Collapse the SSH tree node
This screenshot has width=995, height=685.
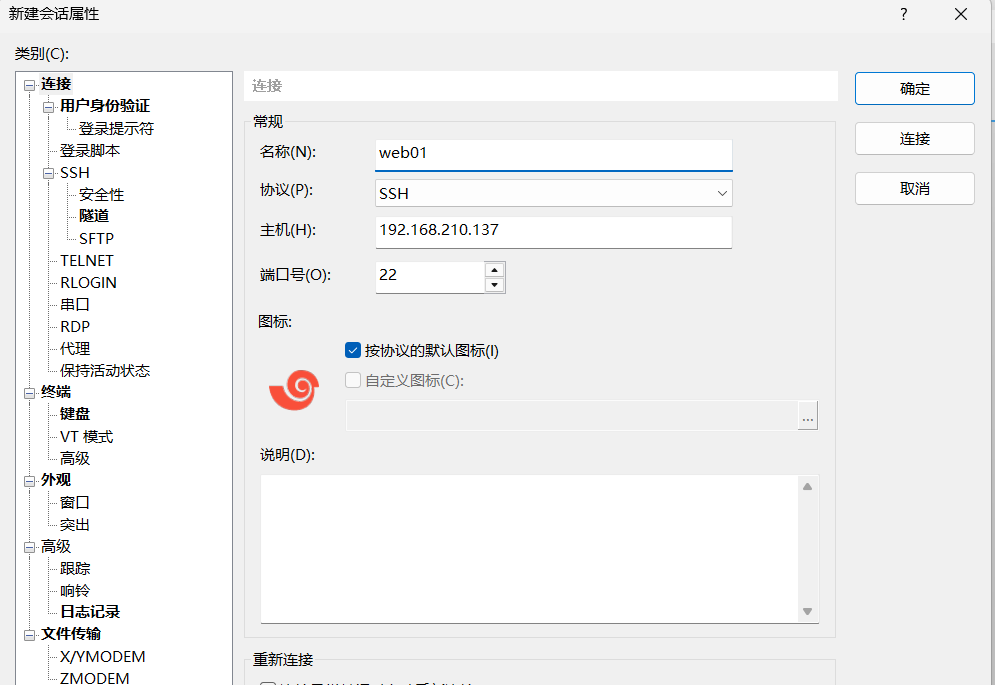click(x=48, y=173)
